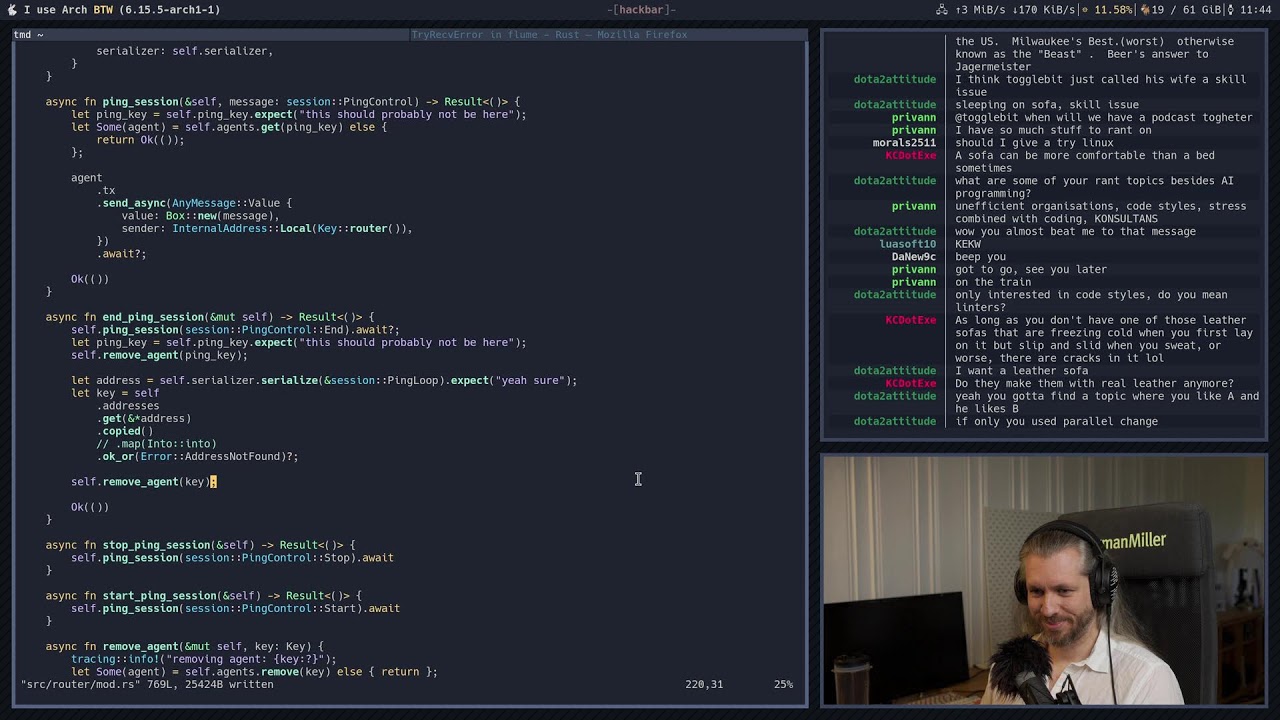
Task: Click username 'DaNew9c' in chat
Action: click(x=914, y=257)
